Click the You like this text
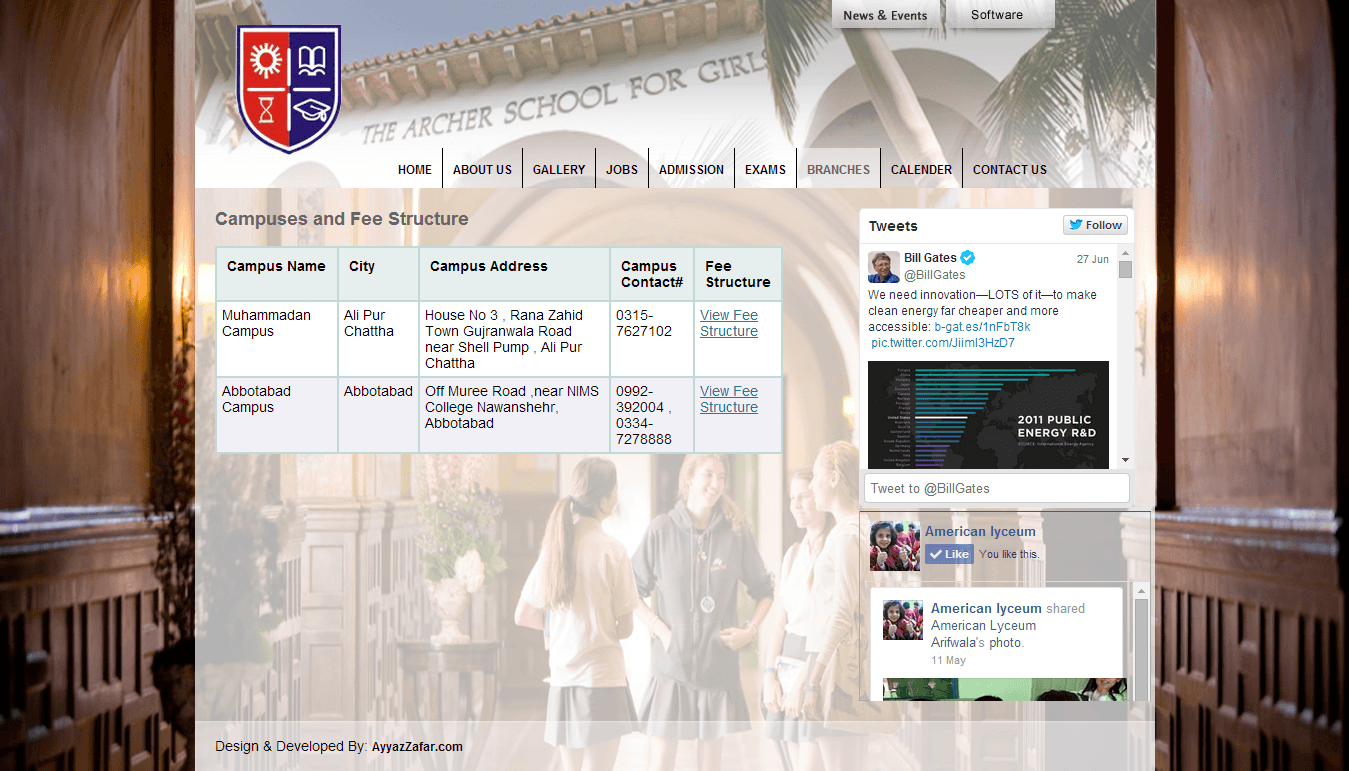Screen dimensions: 1349x771 [x=1009, y=554]
